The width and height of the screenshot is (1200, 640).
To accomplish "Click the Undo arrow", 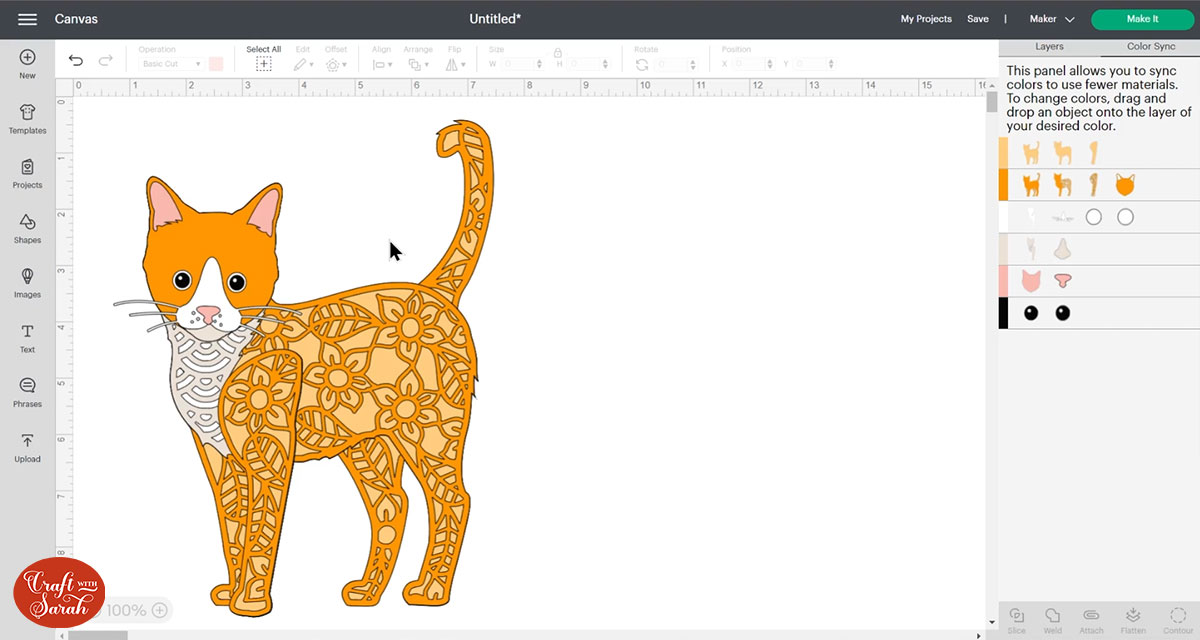I will click(76, 61).
